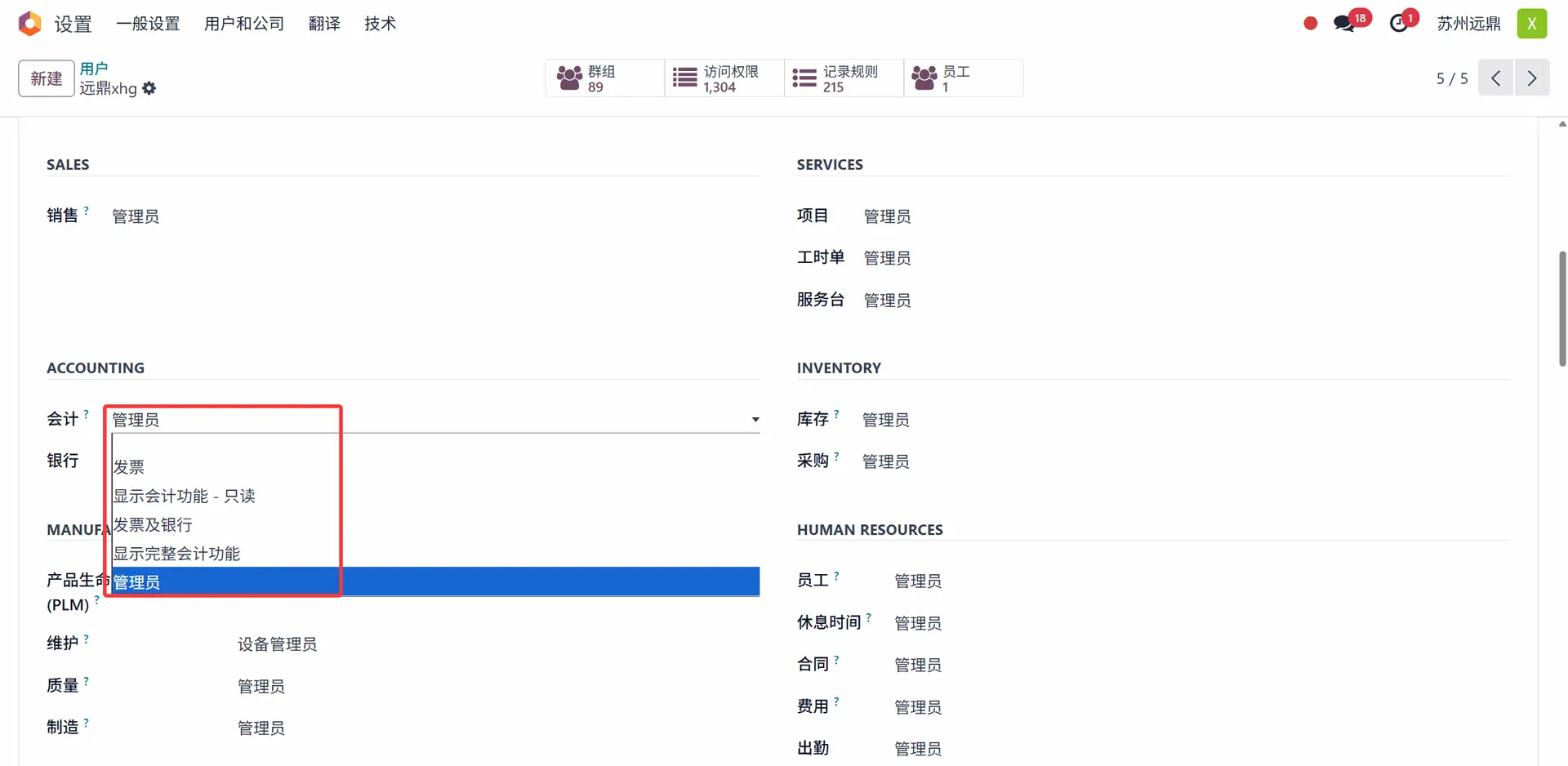
Task: Go to the previous user record
Action: (1495, 78)
